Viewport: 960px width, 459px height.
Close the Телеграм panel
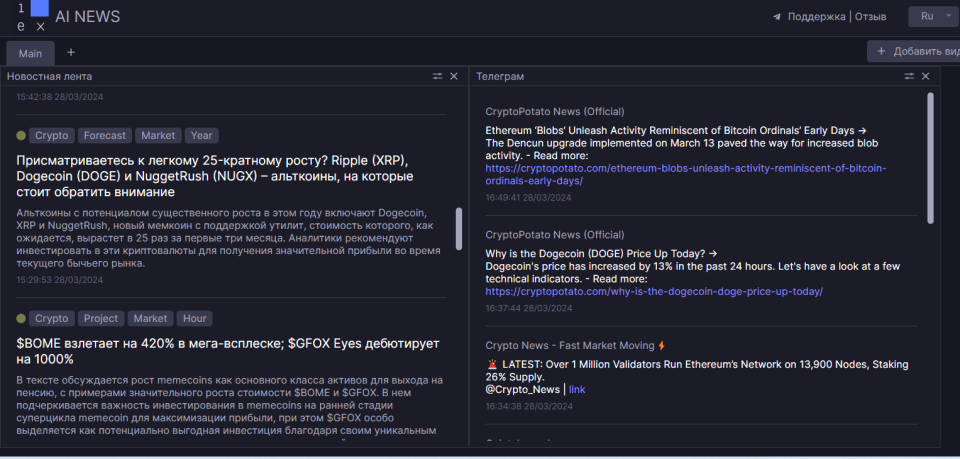pyautogui.click(x=926, y=76)
